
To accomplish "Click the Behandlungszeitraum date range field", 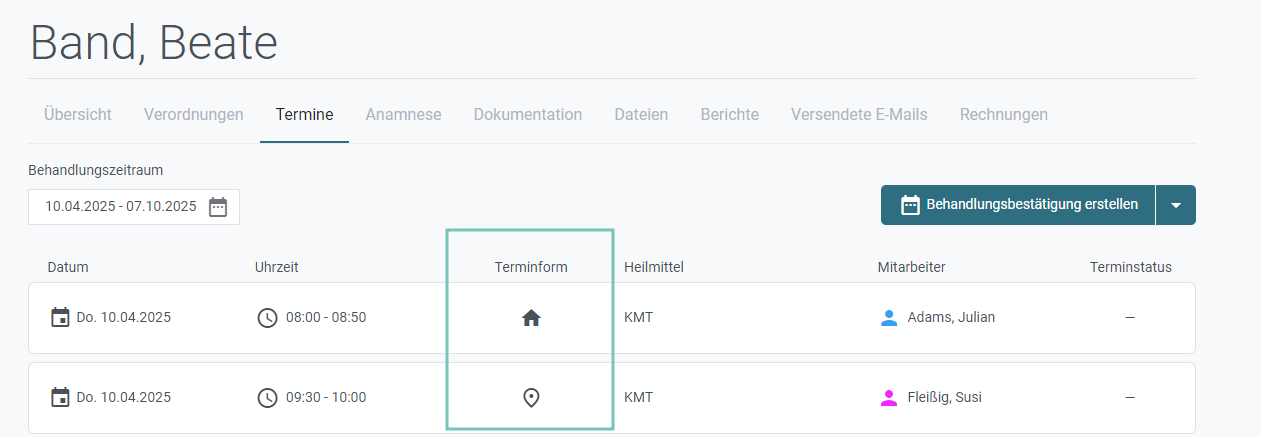I will (x=134, y=207).
